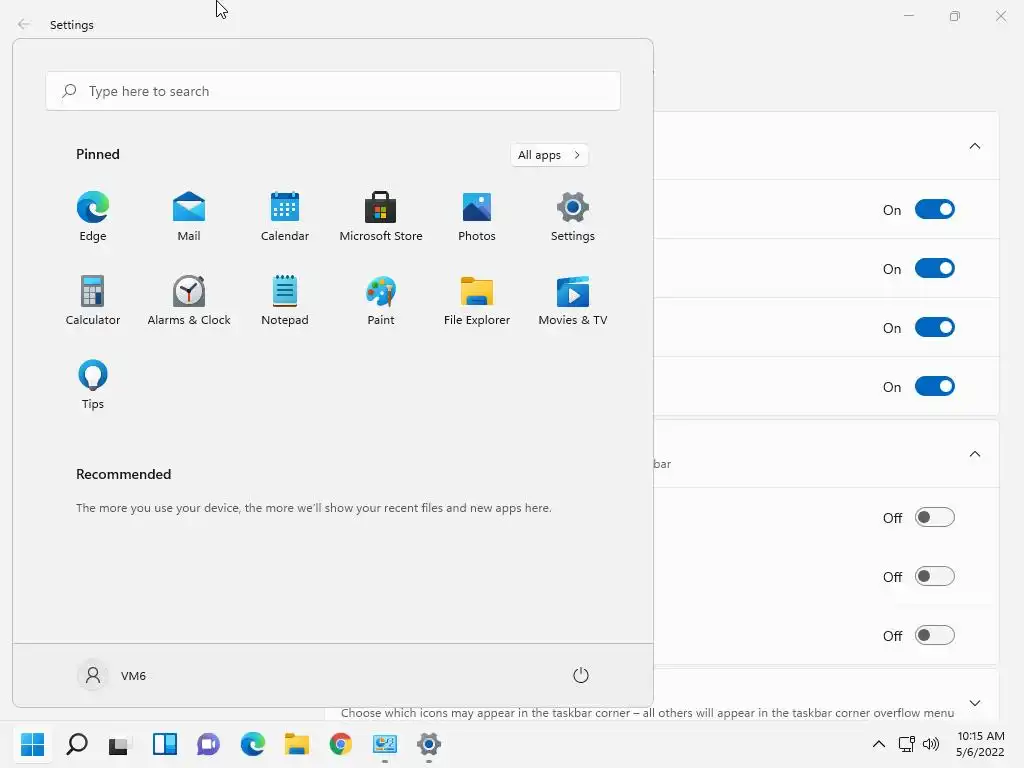Viewport: 1024px width, 768px height.
Task: Open Widgets from the taskbar
Action: click(x=165, y=744)
